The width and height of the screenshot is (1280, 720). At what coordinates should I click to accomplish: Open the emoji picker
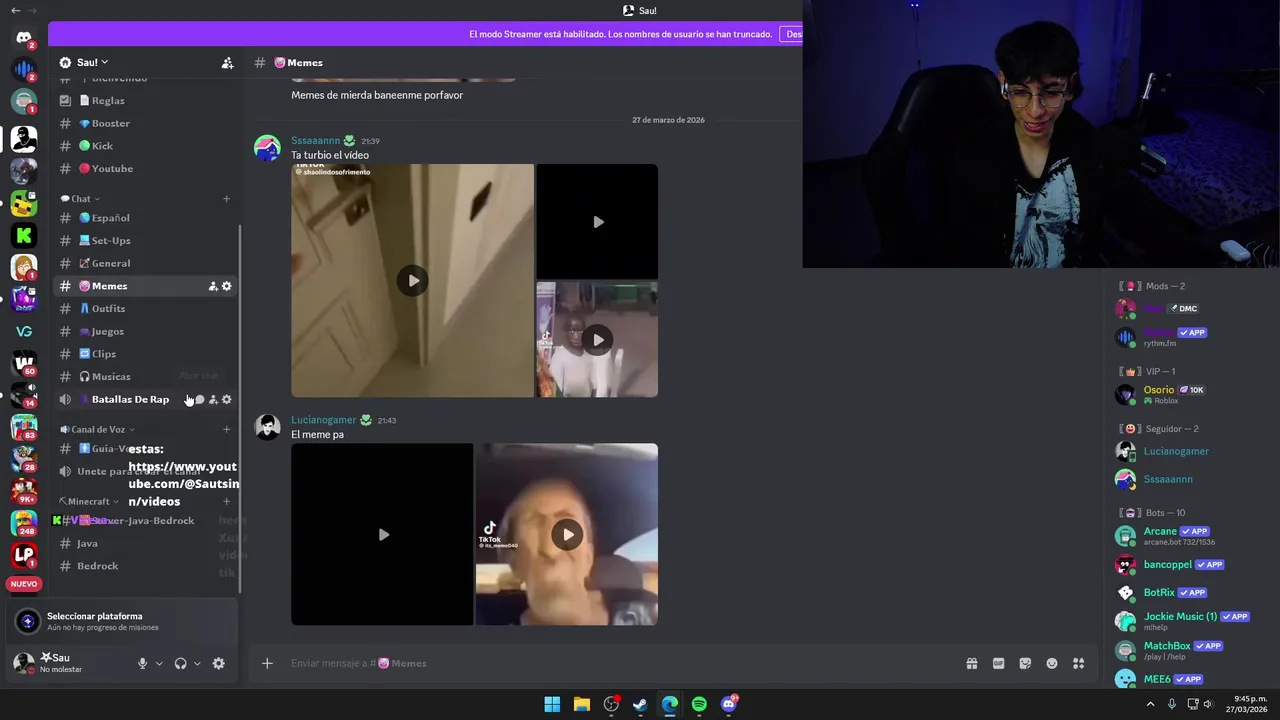click(1052, 663)
